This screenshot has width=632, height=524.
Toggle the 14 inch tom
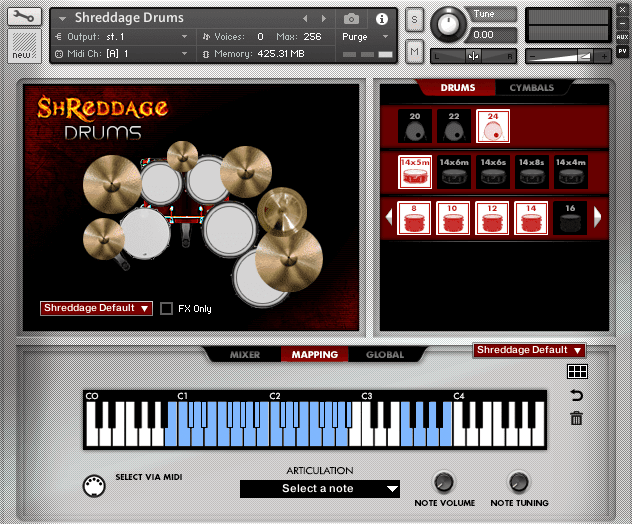tap(531, 218)
